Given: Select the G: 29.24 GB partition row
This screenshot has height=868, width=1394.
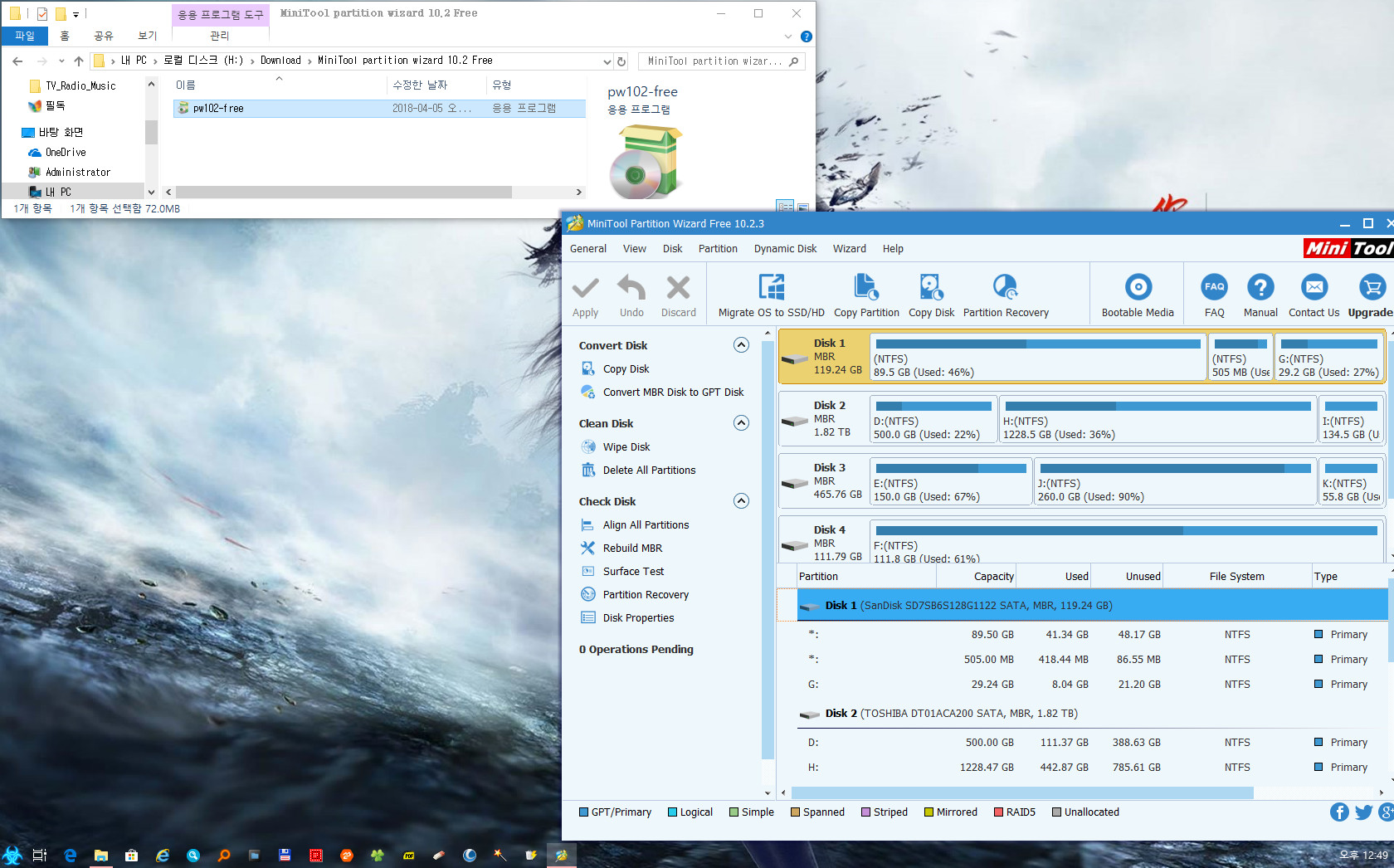Looking at the screenshot, I should pyautogui.click(x=1090, y=685).
